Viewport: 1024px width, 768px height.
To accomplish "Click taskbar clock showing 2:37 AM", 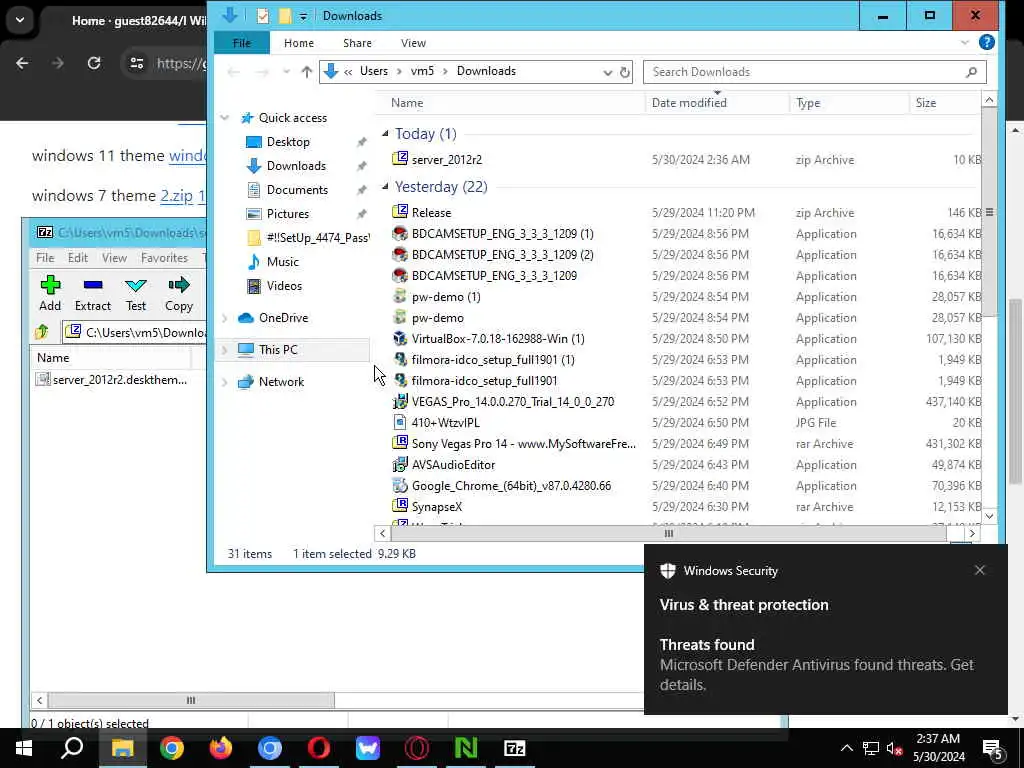I will click(x=938, y=748).
